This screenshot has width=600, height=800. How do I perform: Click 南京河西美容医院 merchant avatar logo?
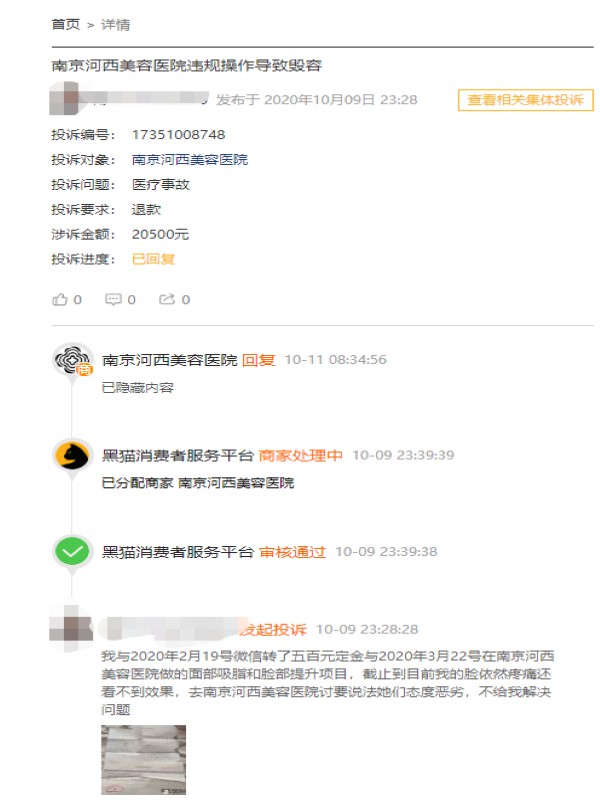pos(73,360)
